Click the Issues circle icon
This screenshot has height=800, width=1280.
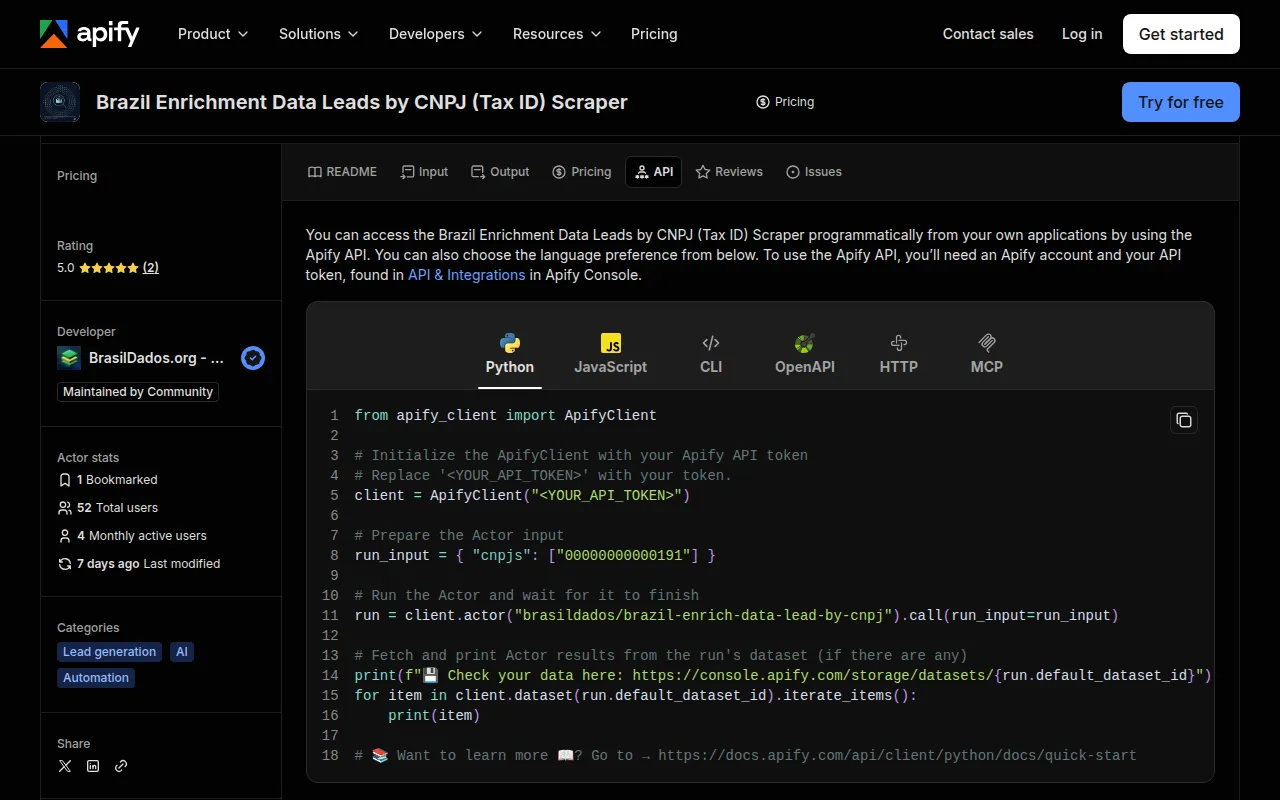(793, 172)
